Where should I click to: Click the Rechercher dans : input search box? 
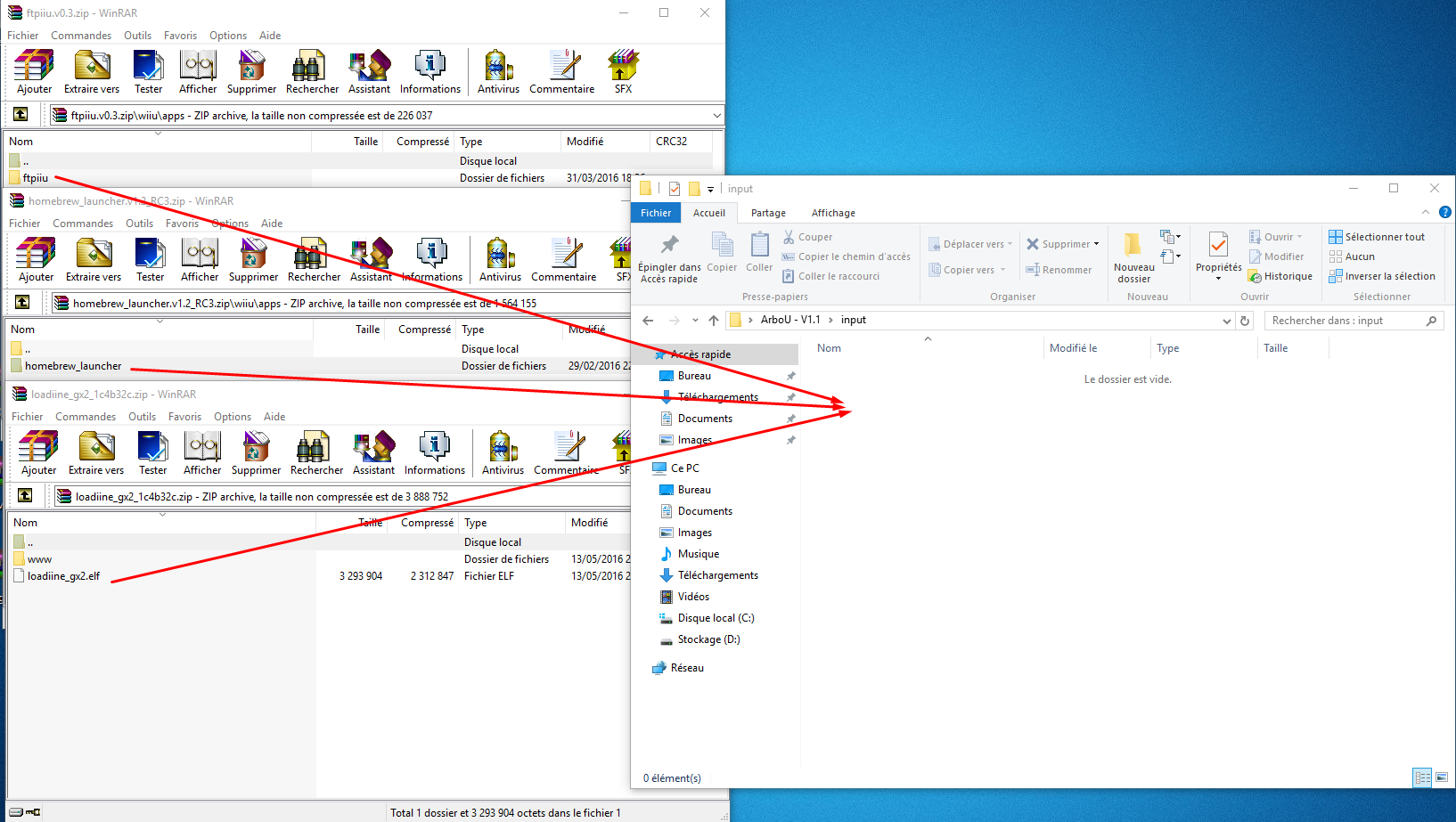1354,321
